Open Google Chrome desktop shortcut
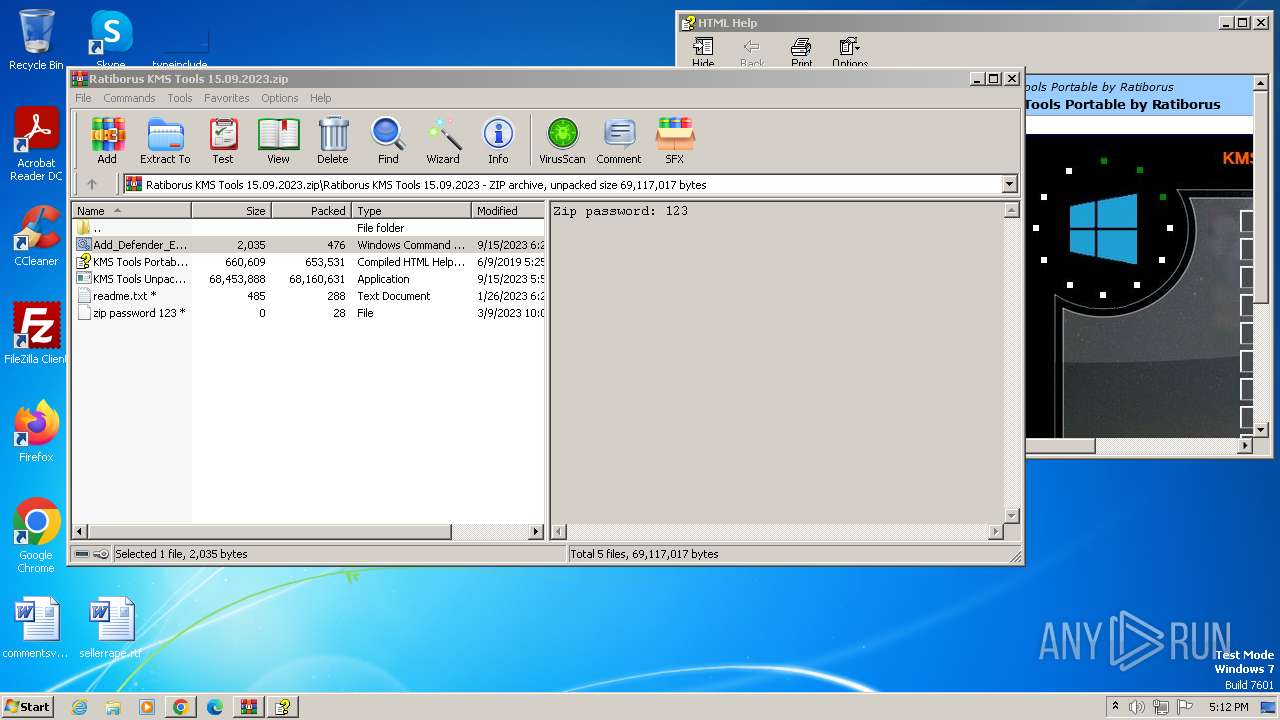 point(36,536)
